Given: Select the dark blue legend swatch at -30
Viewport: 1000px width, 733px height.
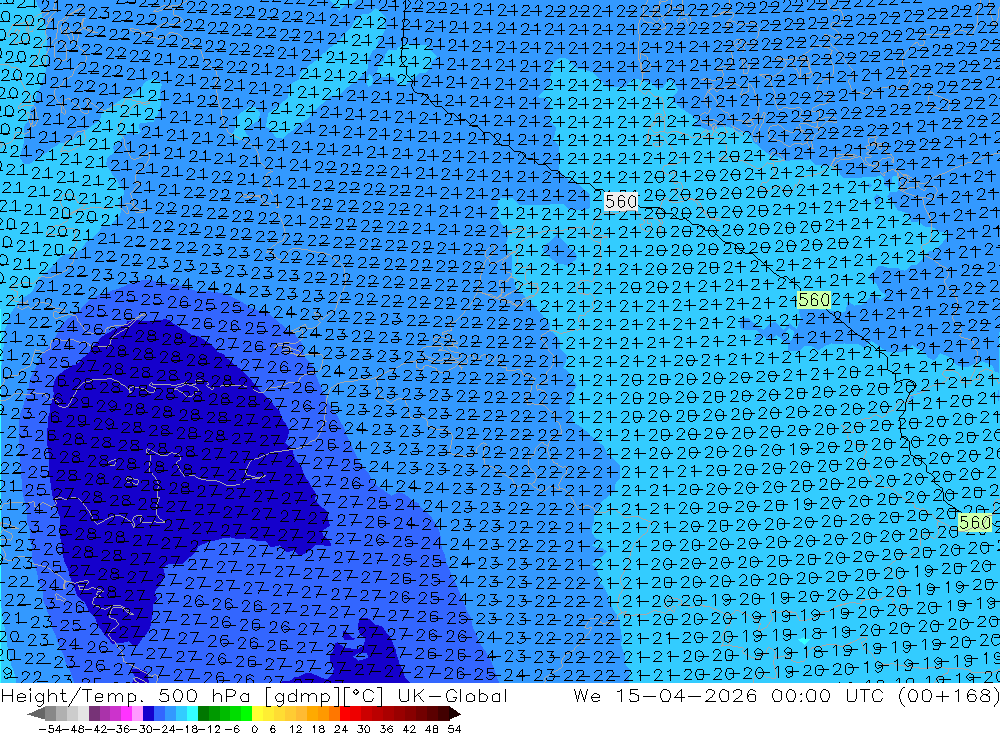Looking at the screenshot, I should tap(148, 714).
